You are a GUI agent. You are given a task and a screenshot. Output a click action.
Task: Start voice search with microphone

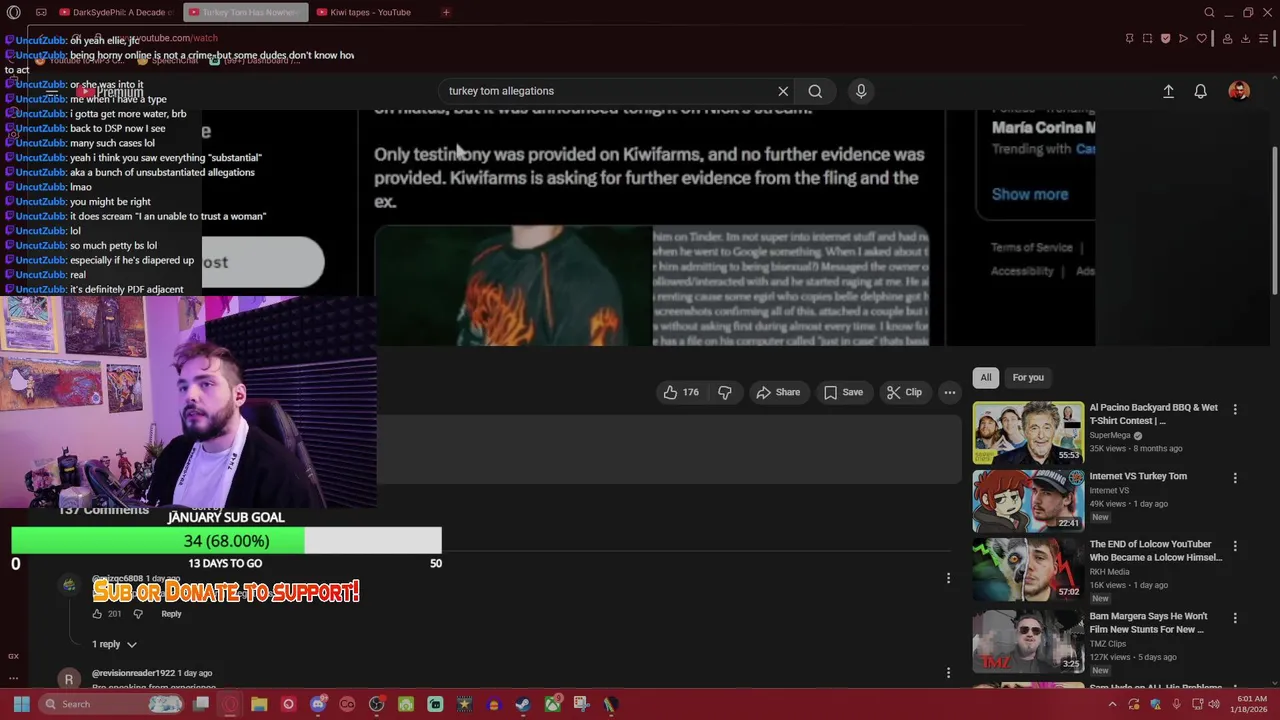pyautogui.click(x=861, y=91)
